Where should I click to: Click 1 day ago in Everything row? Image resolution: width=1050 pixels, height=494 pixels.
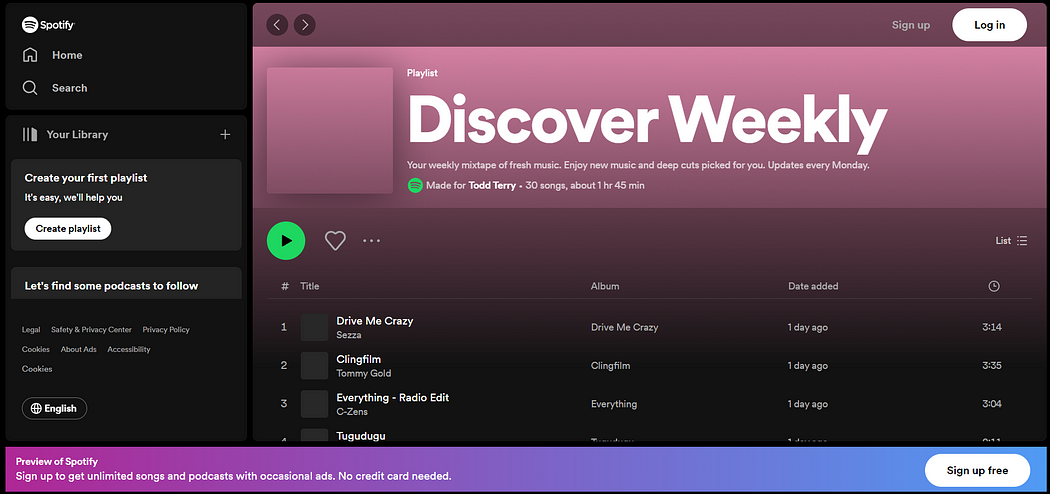[x=808, y=404]
